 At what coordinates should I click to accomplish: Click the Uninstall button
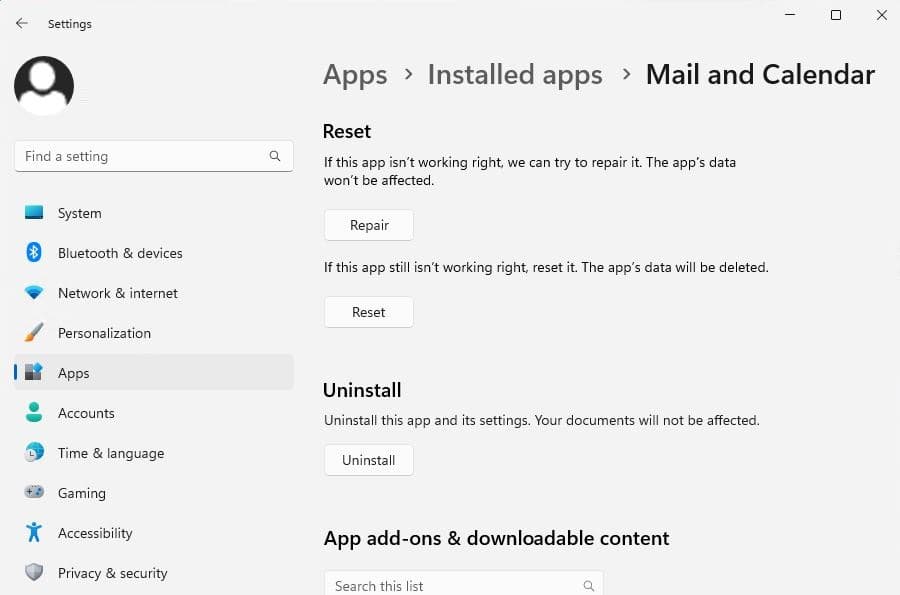pyautogui.click(x=368, y=460)
